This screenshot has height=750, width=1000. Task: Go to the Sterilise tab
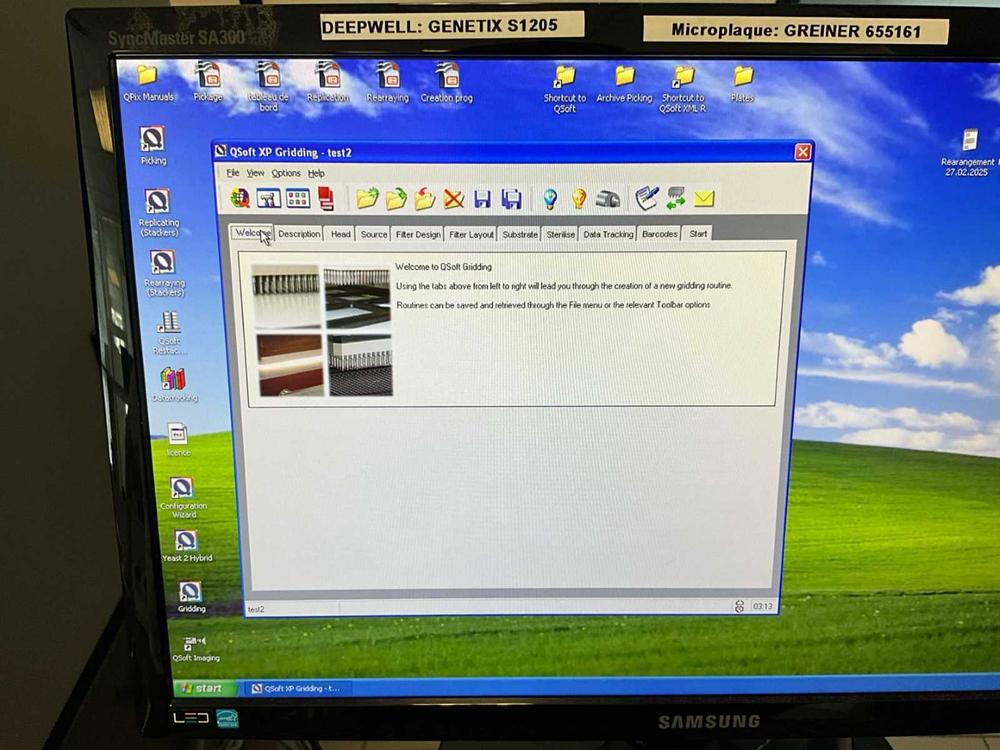(561, 235)
